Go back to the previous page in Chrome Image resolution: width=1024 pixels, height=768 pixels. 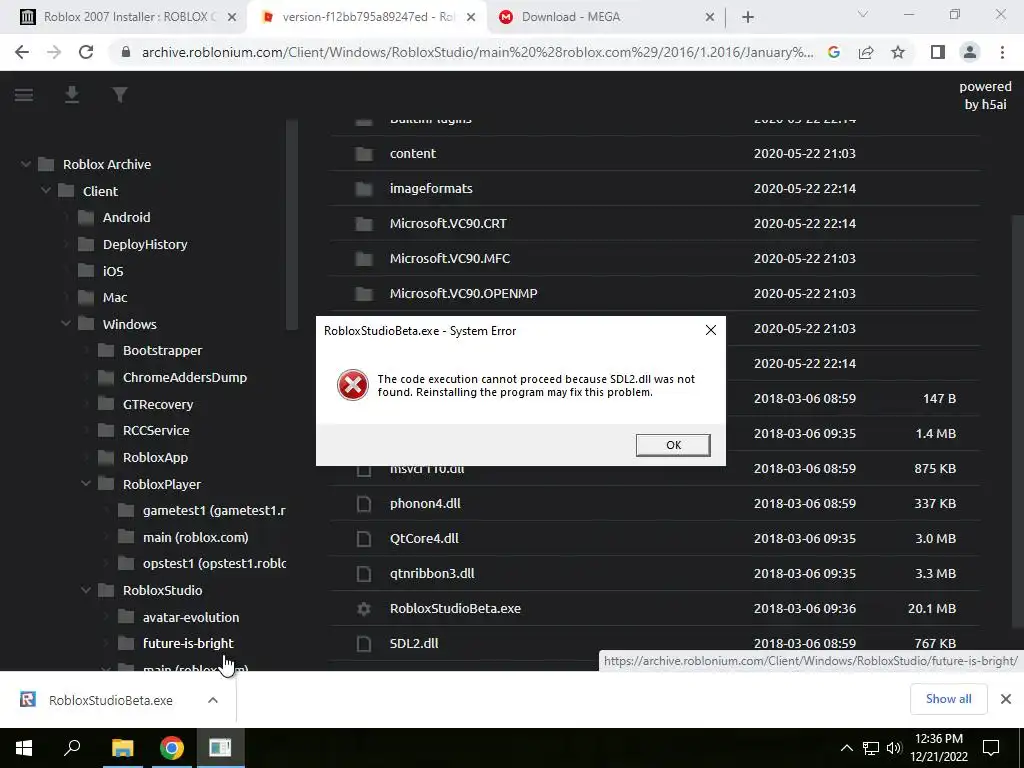point(22,52)
